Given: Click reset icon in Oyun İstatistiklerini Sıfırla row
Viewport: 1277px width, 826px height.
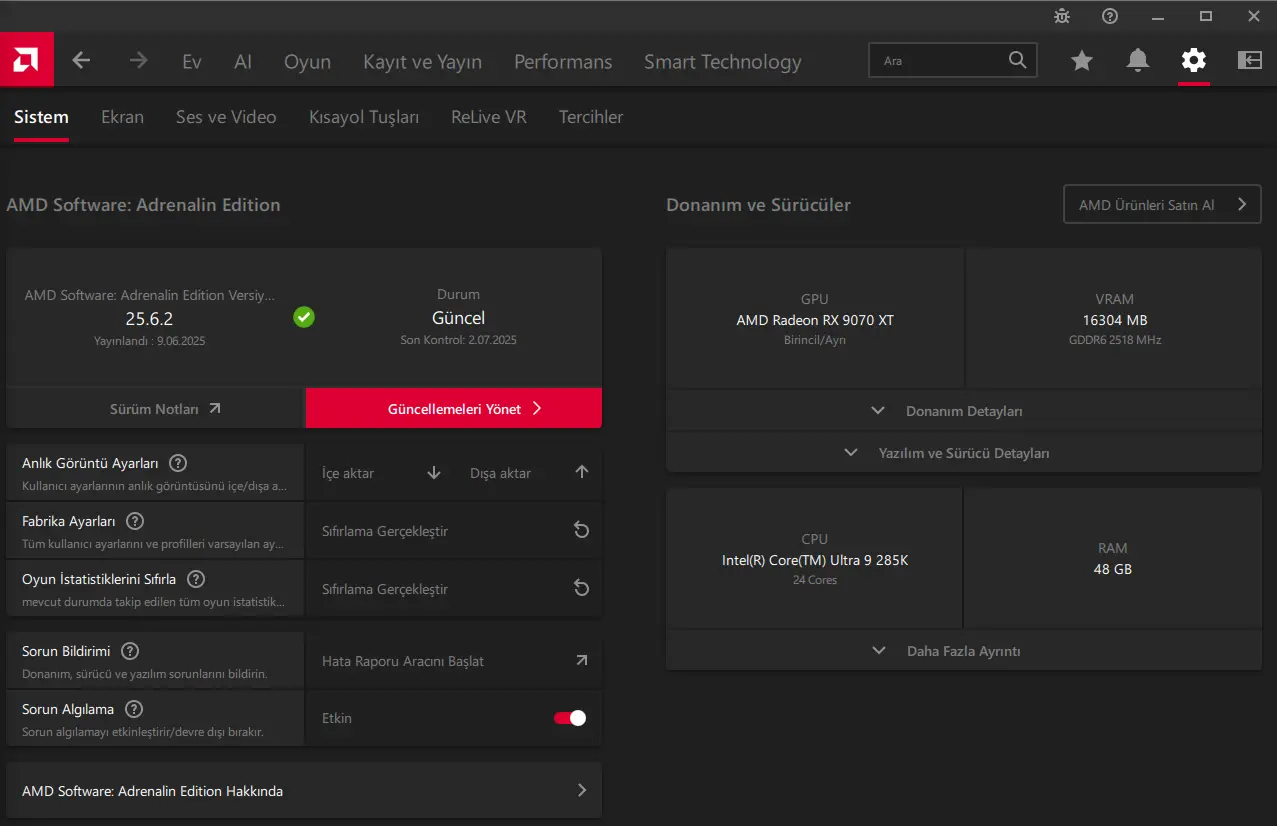Looking at the screenshot, I should click(581, 588).
